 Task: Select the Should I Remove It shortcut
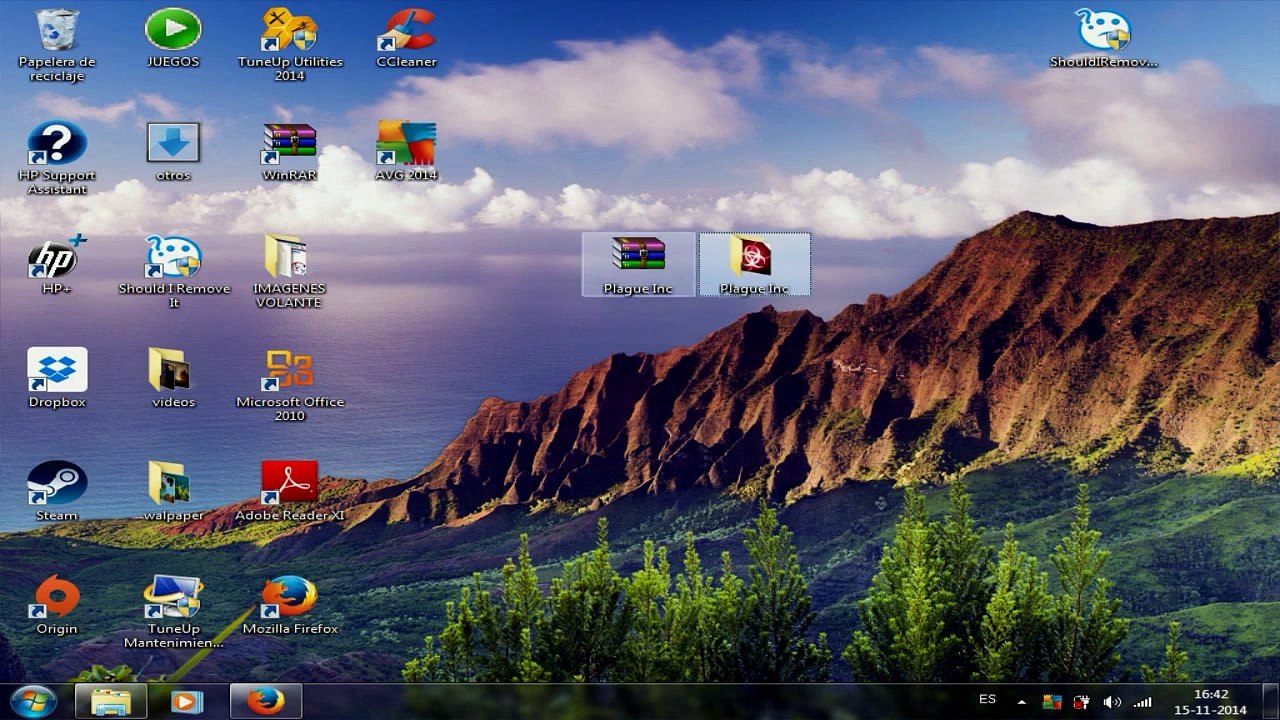[174, 272]
